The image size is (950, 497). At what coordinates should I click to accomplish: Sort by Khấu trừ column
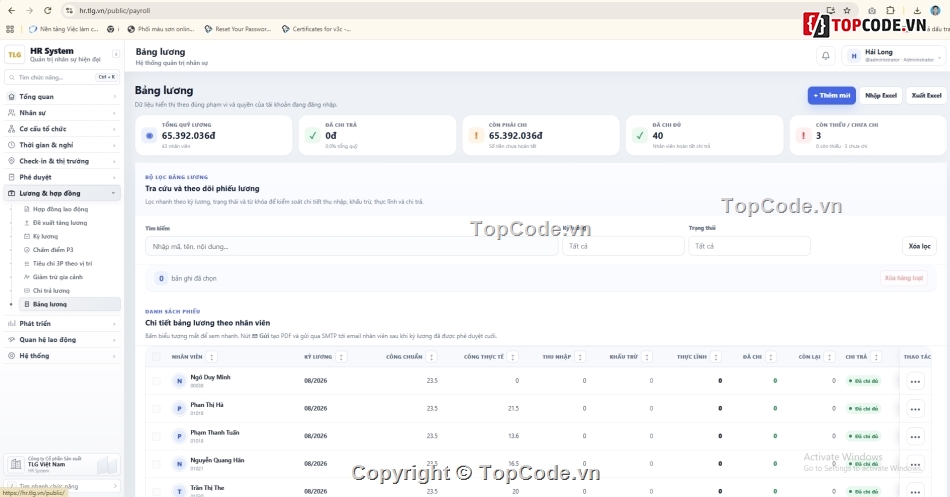[646, 357]
